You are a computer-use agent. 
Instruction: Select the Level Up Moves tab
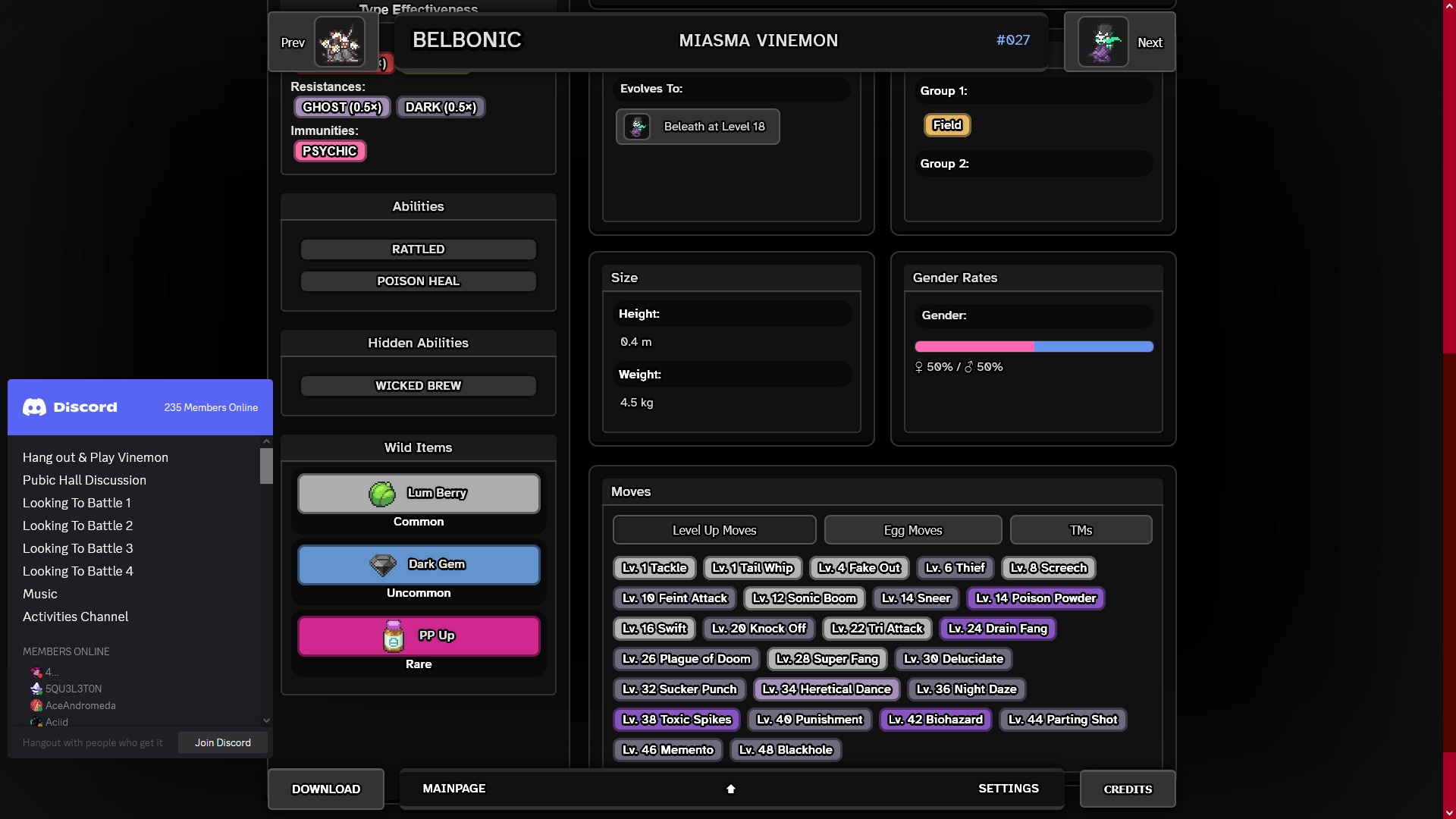pyautogui.click(x=714, y=530)
